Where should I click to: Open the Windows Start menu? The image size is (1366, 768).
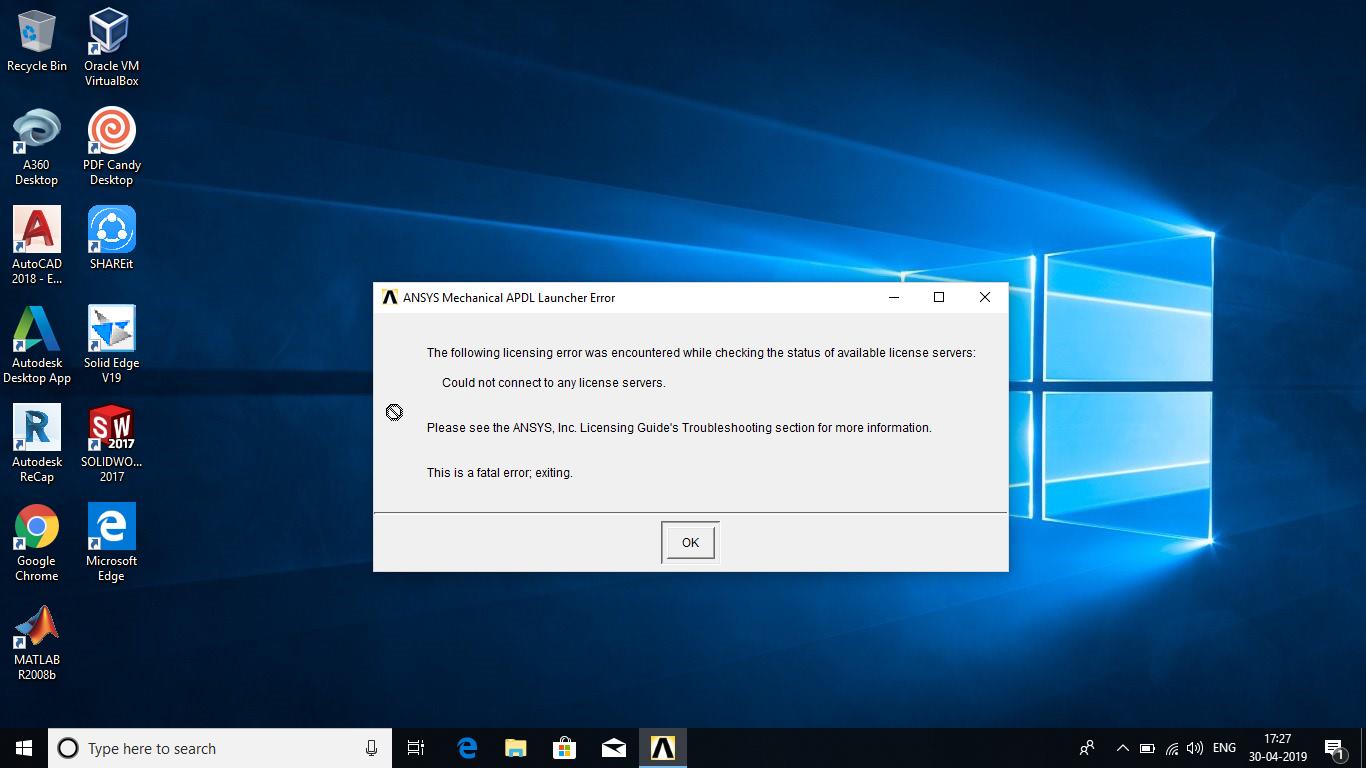click(24, 748)
